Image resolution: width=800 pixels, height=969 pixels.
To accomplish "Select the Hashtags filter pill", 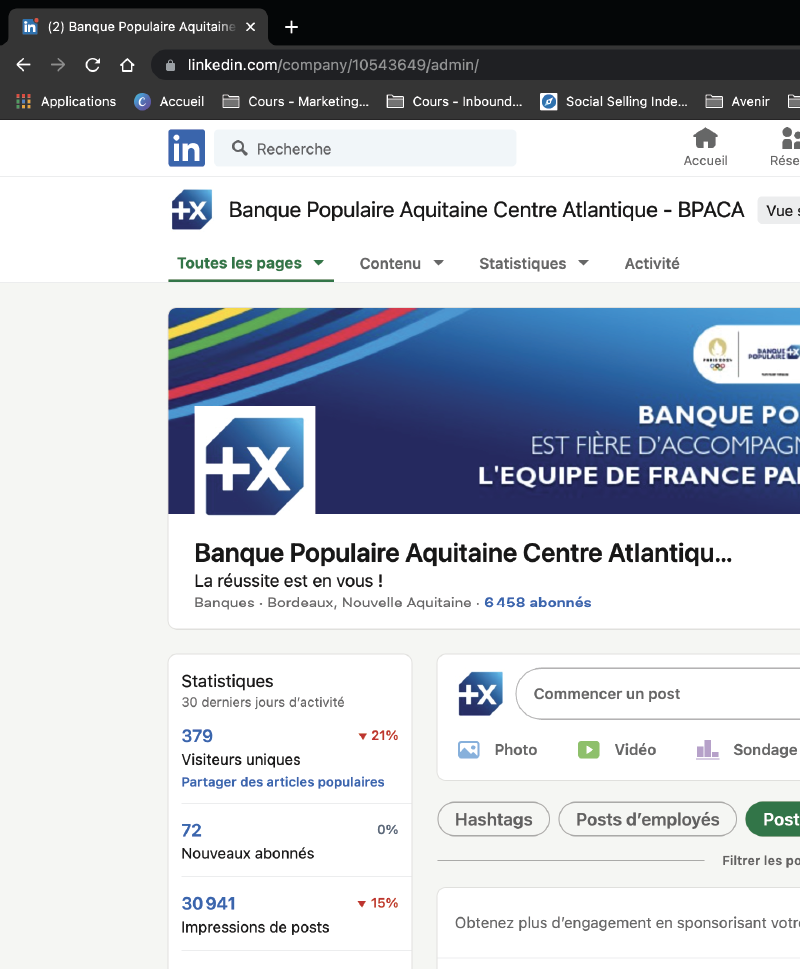I will click(493, 819).
